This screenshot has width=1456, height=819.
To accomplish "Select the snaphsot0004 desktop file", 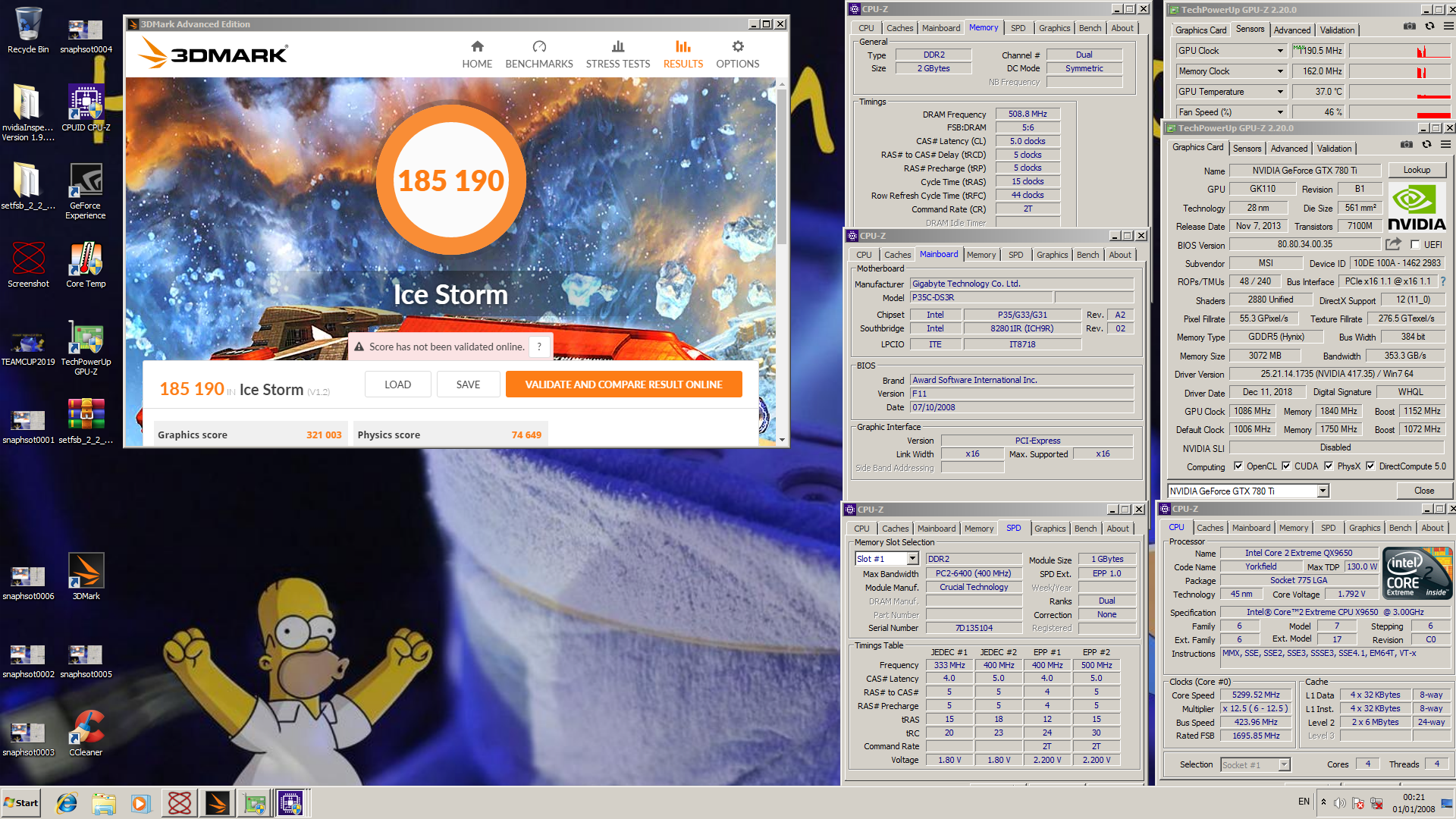I will click(x=86, y=35).
